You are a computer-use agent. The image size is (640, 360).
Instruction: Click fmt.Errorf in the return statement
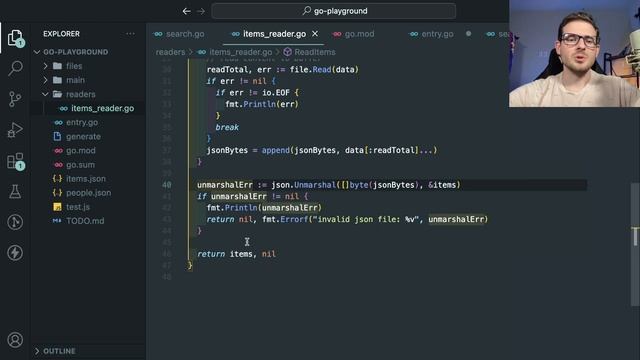pos(285,220)
